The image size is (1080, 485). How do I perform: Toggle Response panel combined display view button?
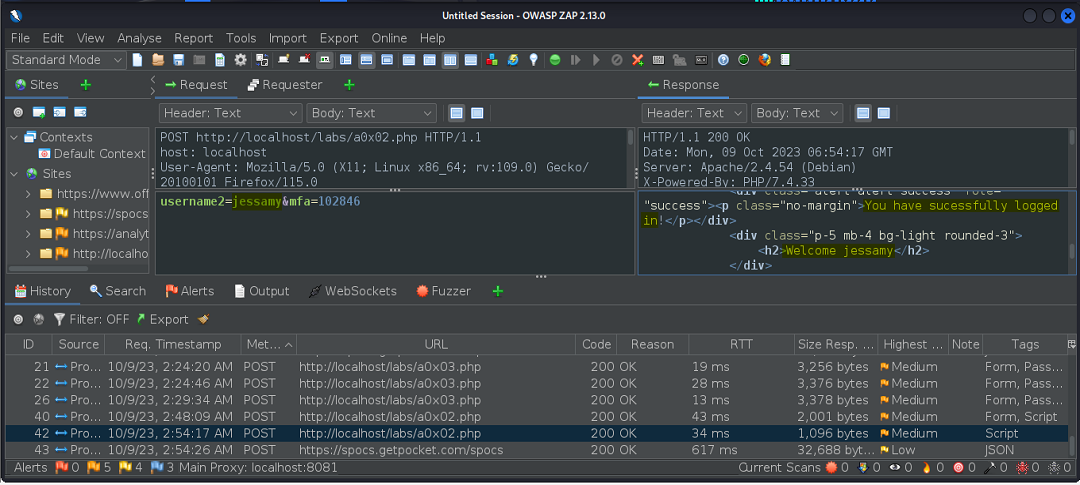pyautogui.click(x=884, y=113)
